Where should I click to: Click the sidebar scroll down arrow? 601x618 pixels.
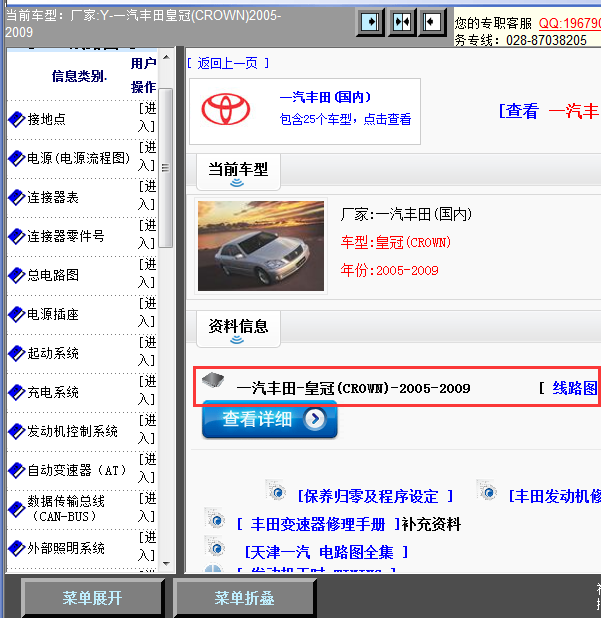166,564
